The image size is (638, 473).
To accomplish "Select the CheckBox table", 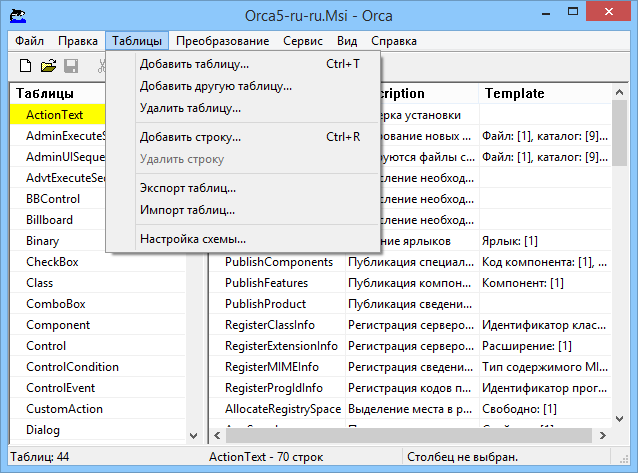I will (x=98, y=262).
